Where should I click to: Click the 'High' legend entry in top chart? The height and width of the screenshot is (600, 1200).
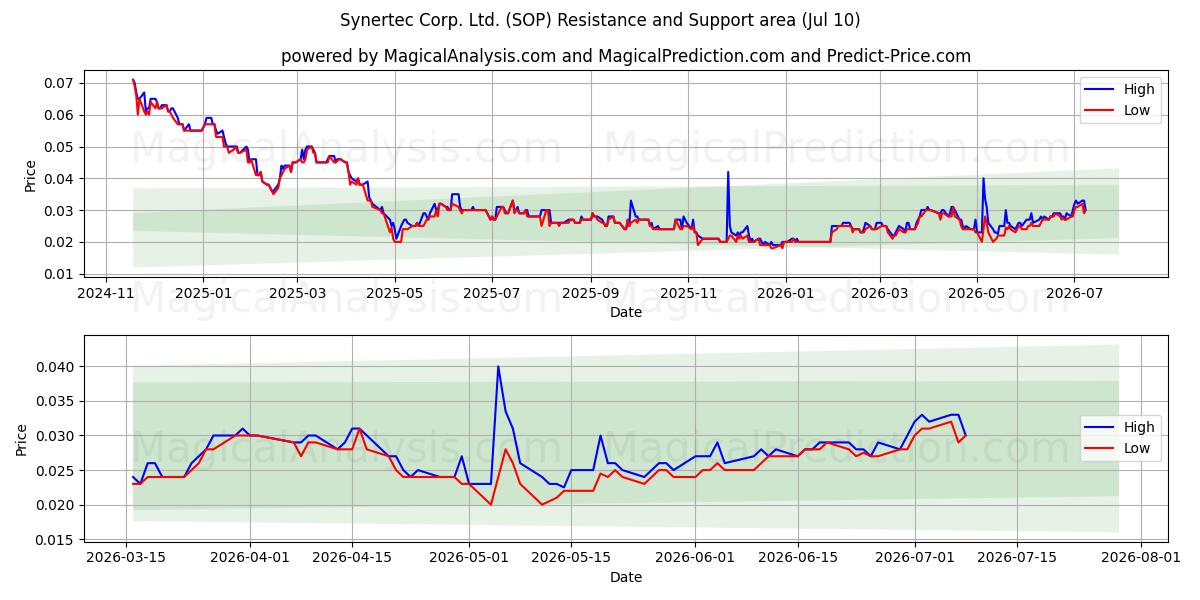(x=1139, y=89)
